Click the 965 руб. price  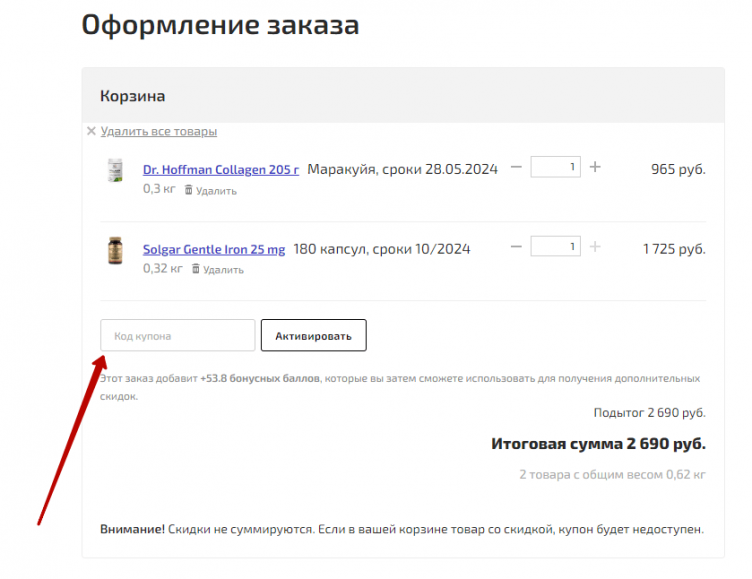pos(678,169)
